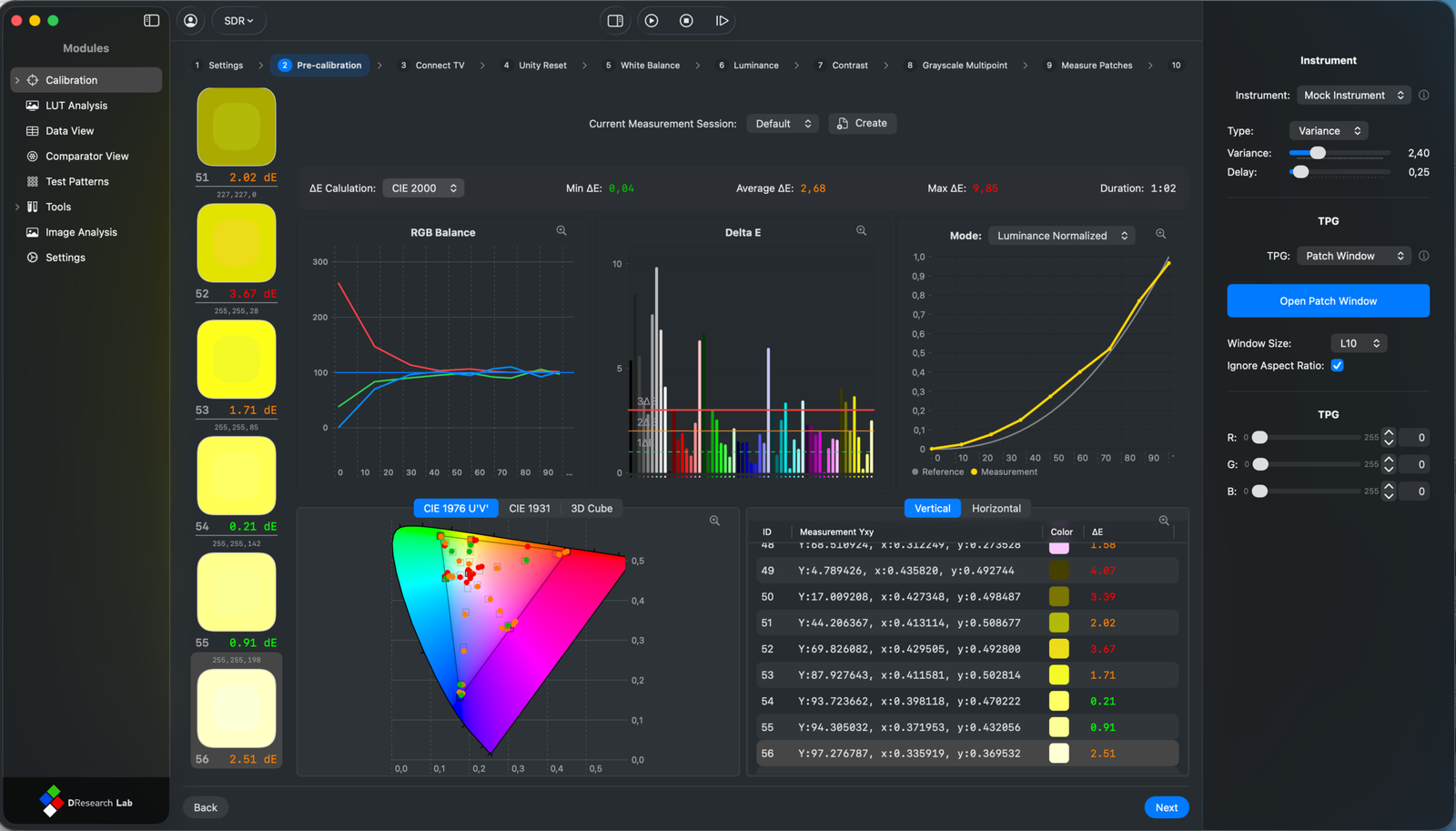Enable the Ignore Aspect Ratio checkbox
1456x831 pixels.
[1337, 365]
